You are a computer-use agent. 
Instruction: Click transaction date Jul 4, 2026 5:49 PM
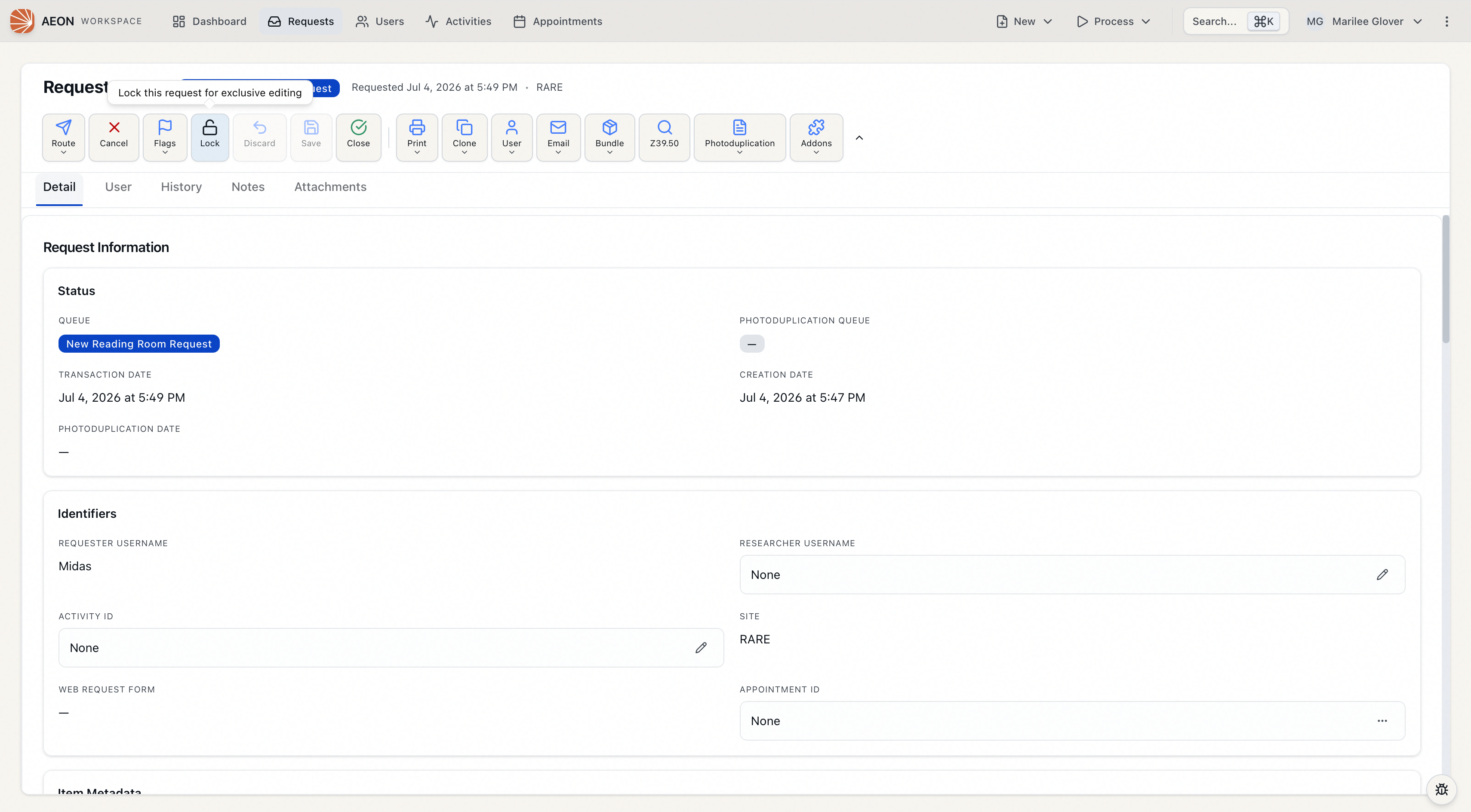[x=122, y=397]
